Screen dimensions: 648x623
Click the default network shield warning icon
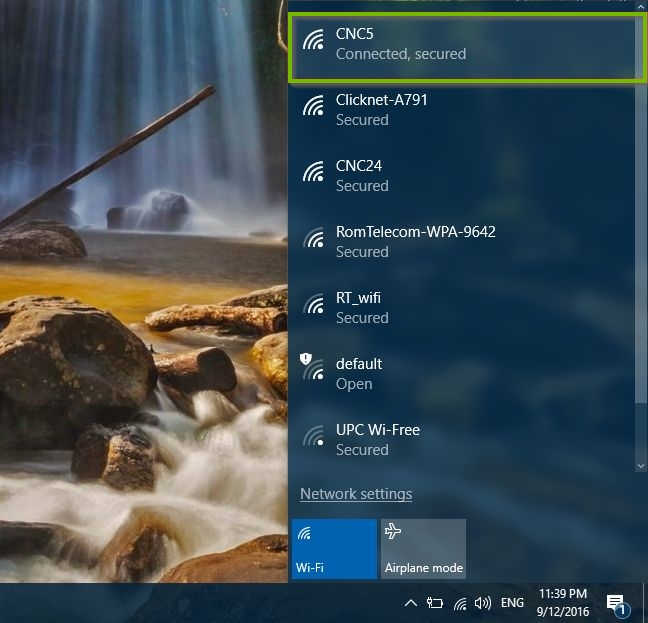click(x=305, y=359)
